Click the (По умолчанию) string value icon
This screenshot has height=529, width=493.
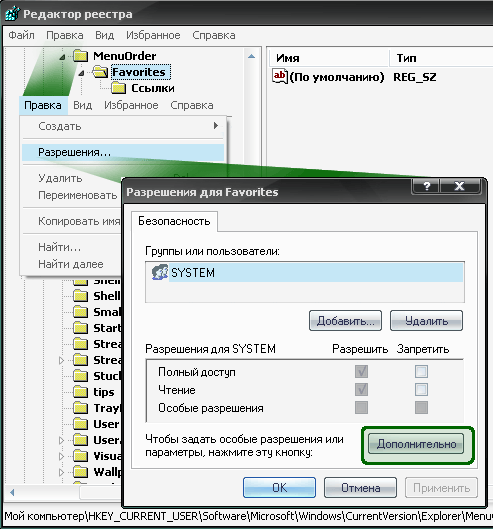(280, 76)
